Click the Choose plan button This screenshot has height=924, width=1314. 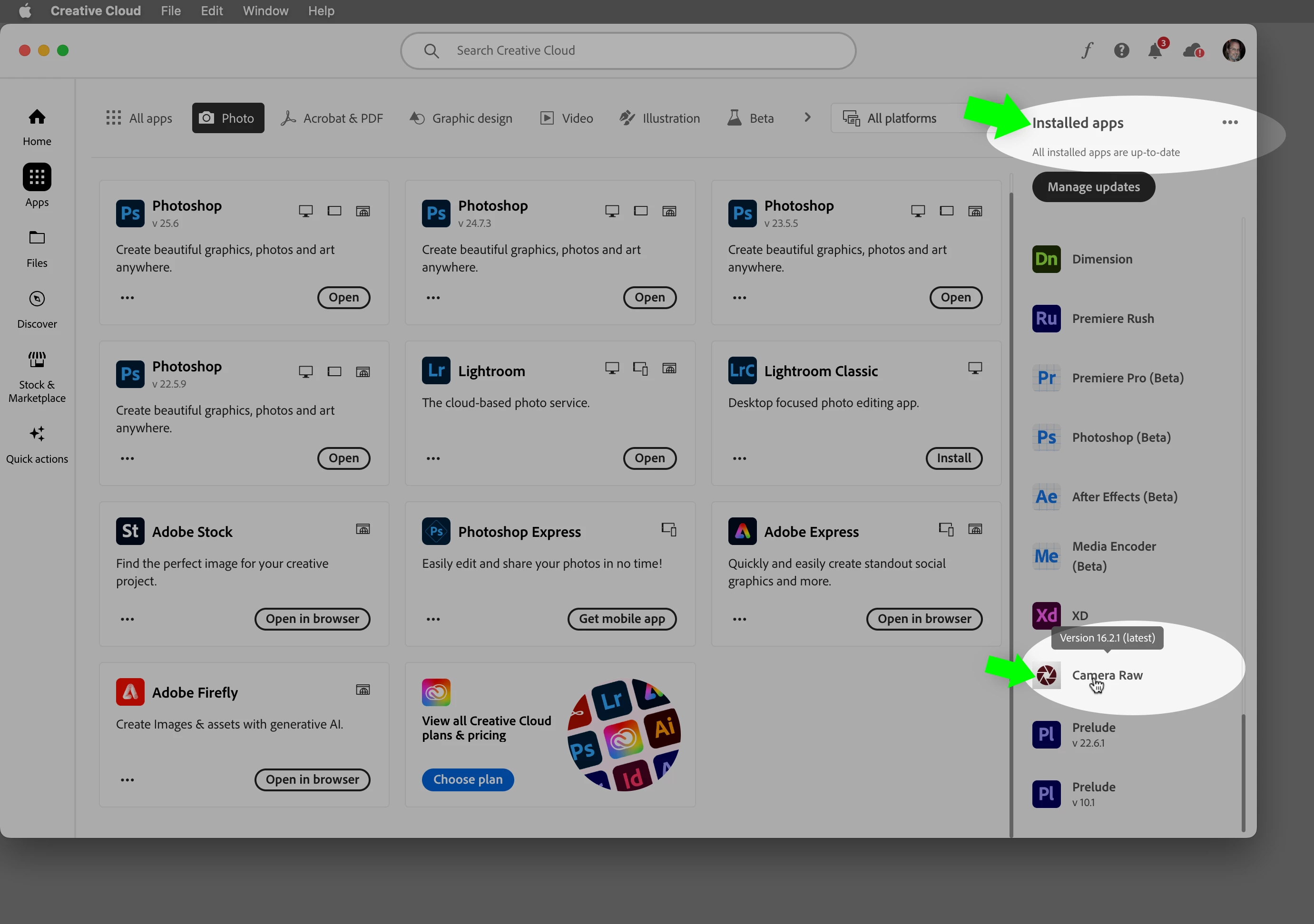468,779
